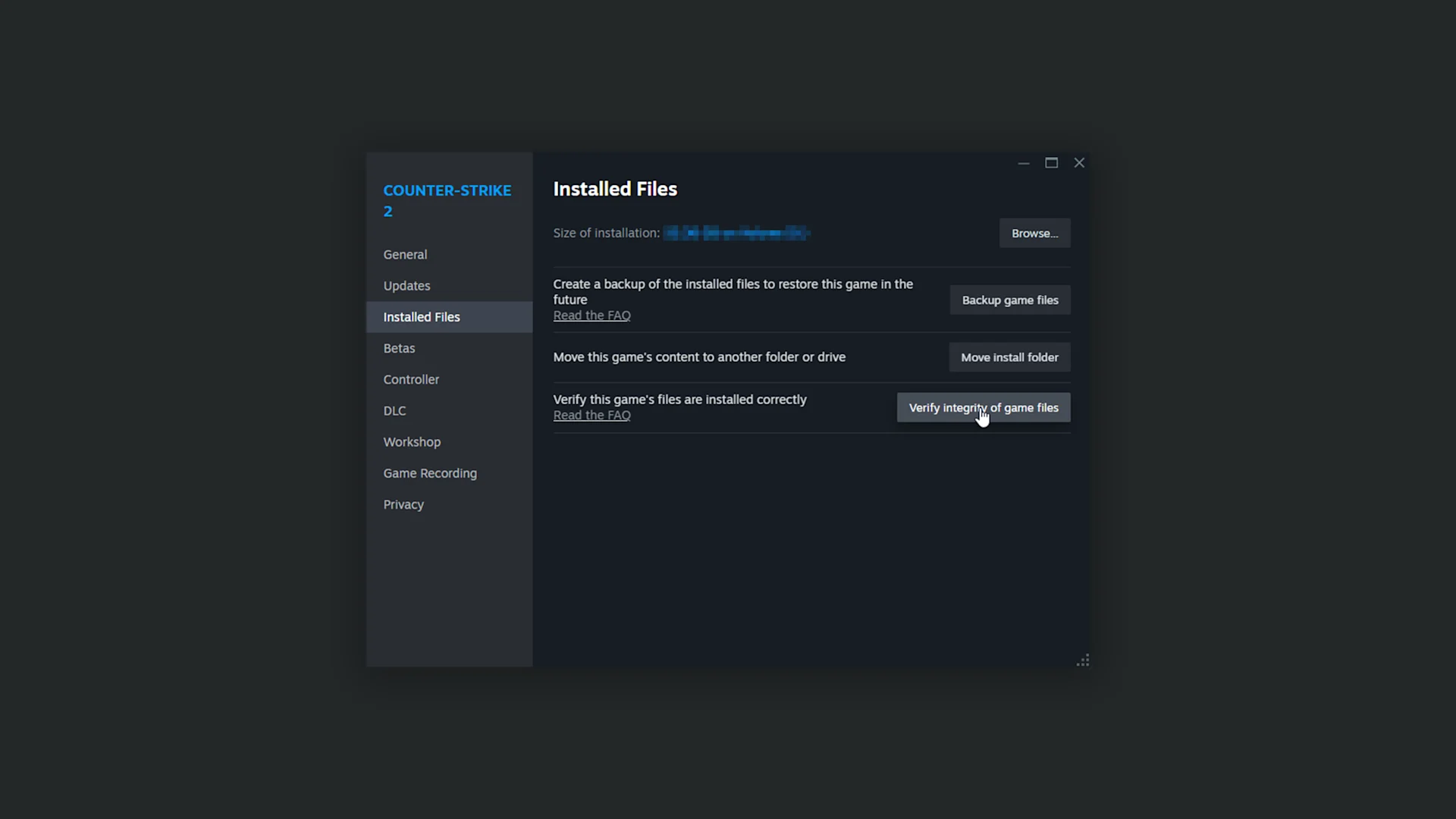Open the General settings tab

405,254
